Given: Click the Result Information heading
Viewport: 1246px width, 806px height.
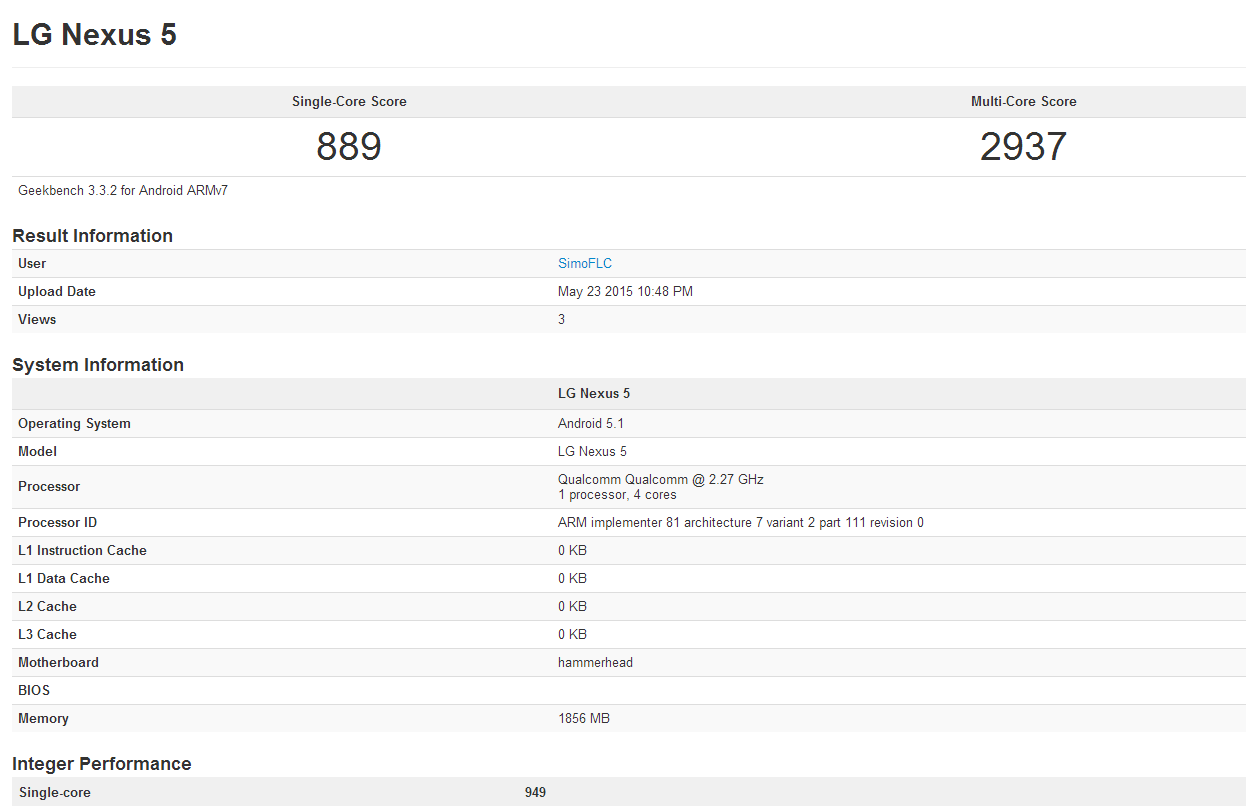Looking at the screenshot, I should (x=92, y=236).
